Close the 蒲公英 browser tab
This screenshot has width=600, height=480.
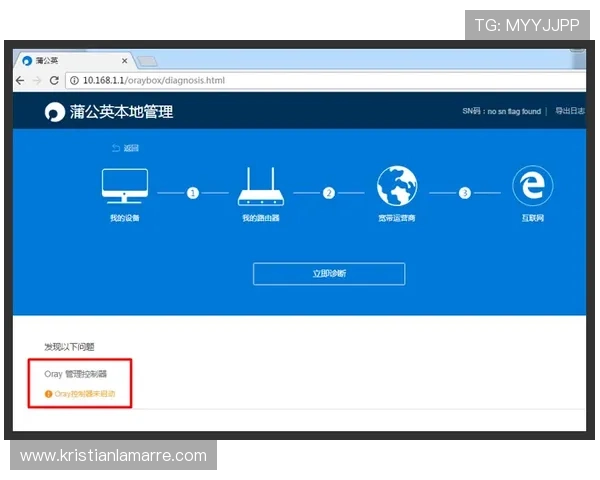(x=124, y=60)
